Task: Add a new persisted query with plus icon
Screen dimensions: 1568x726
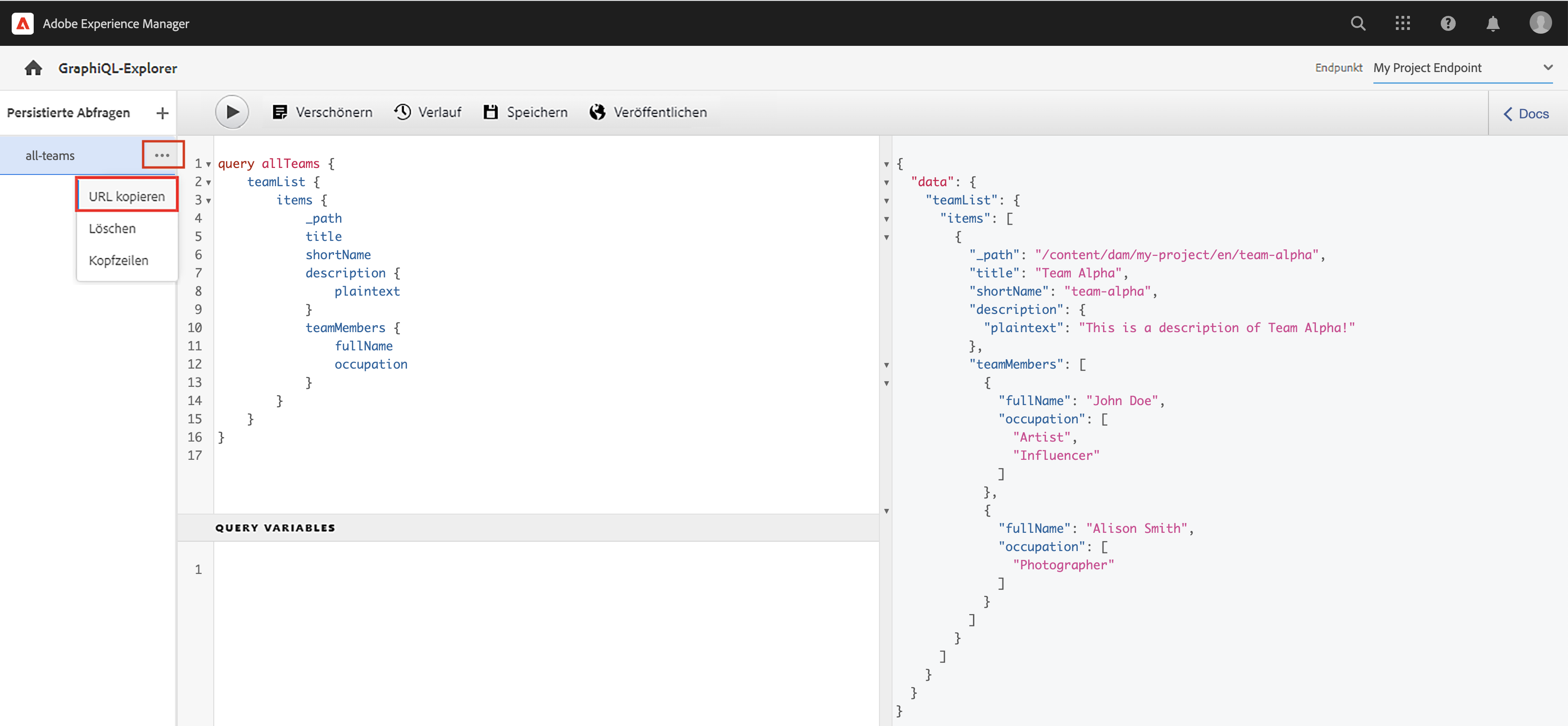Action: tap(162, 113)
